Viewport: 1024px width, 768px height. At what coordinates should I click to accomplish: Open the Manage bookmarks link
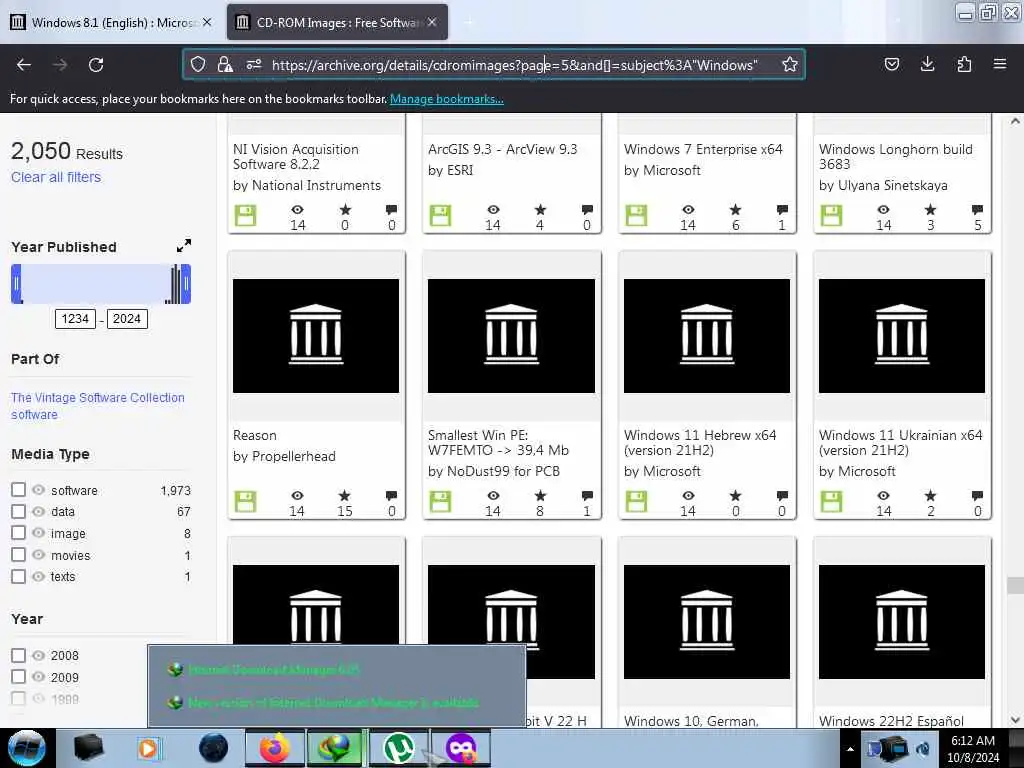447,99
